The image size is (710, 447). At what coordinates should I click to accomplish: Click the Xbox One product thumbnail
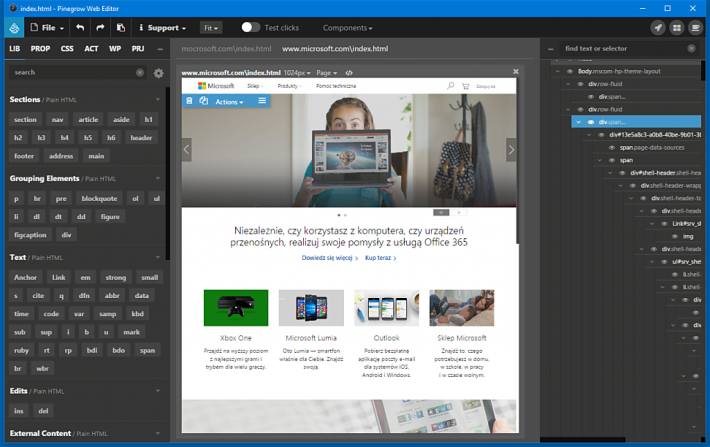pyautogui.click(x=236, y=308)
